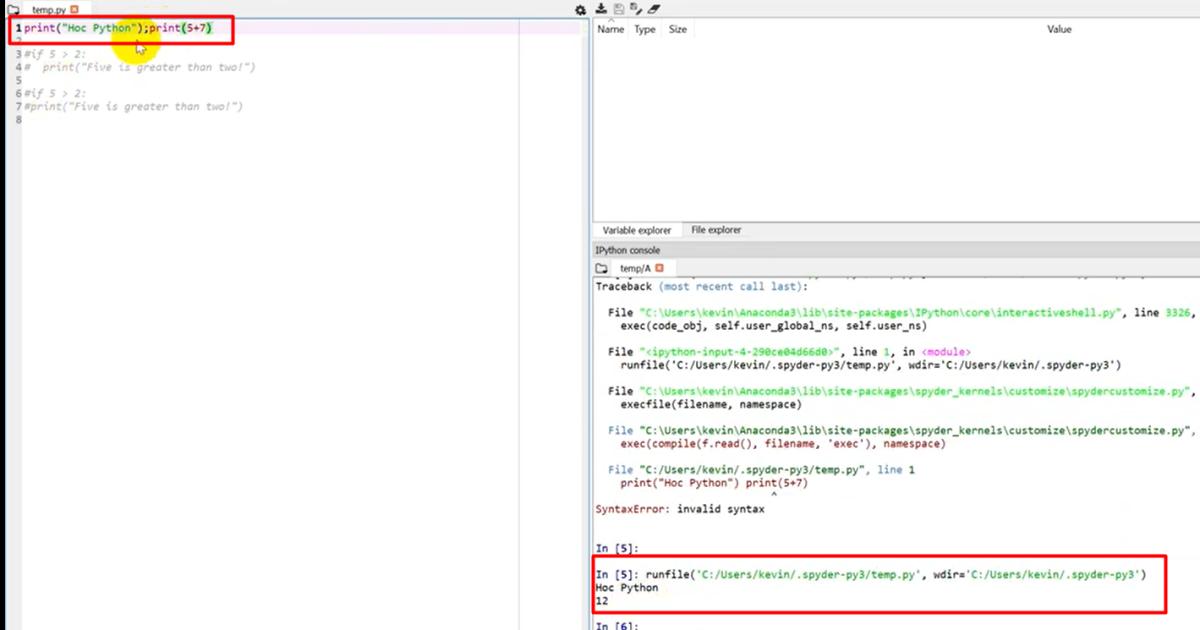Select the Variable explorer tab
Image resolution: width=1200 pixels, height=630 pixels.
point(636,230)
